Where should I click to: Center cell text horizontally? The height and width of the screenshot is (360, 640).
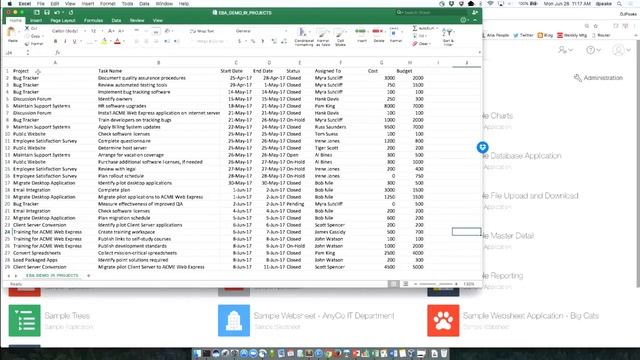pos(146,41)
